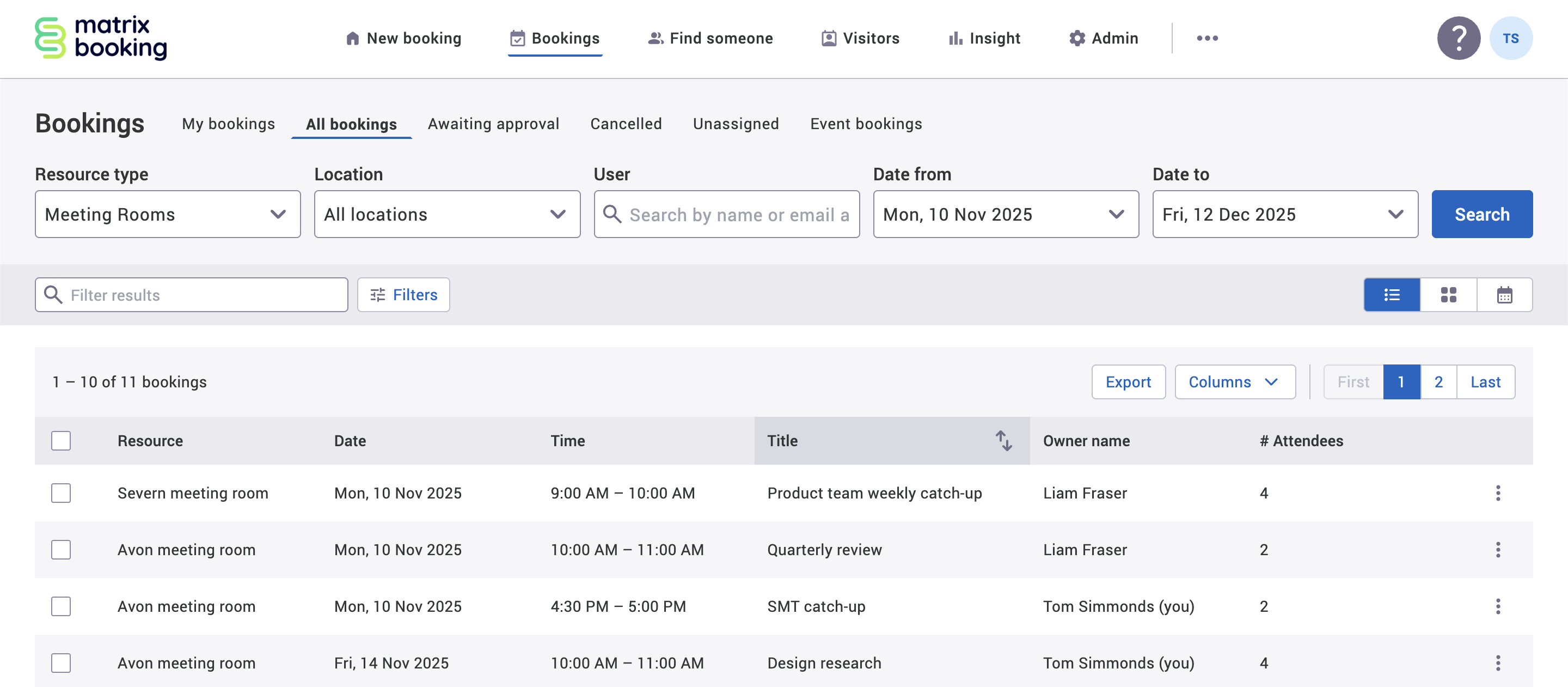Image resolution: width=1568 pixels, height=687 pixels.
Task: Run the Search with current filters
Action: click(1481, 214)
